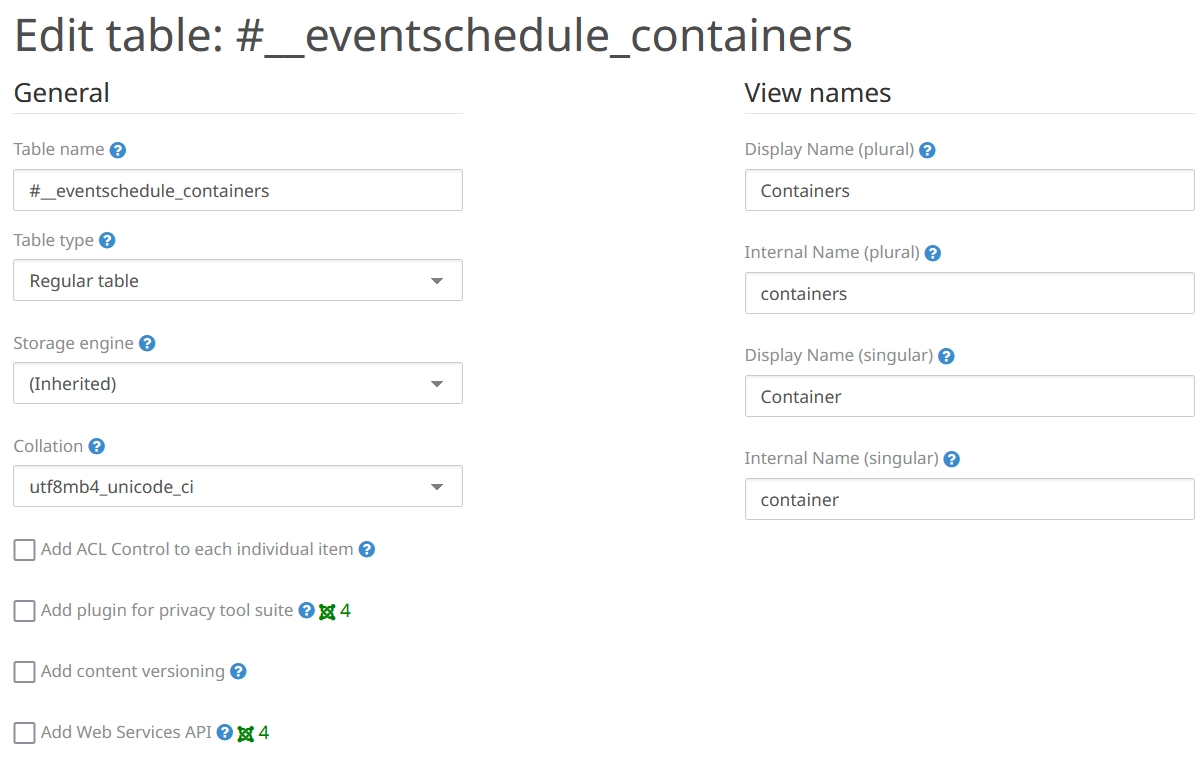Click the help icon beside Table name
This screenshot has height=760, width=1202.
pos(118,150)
